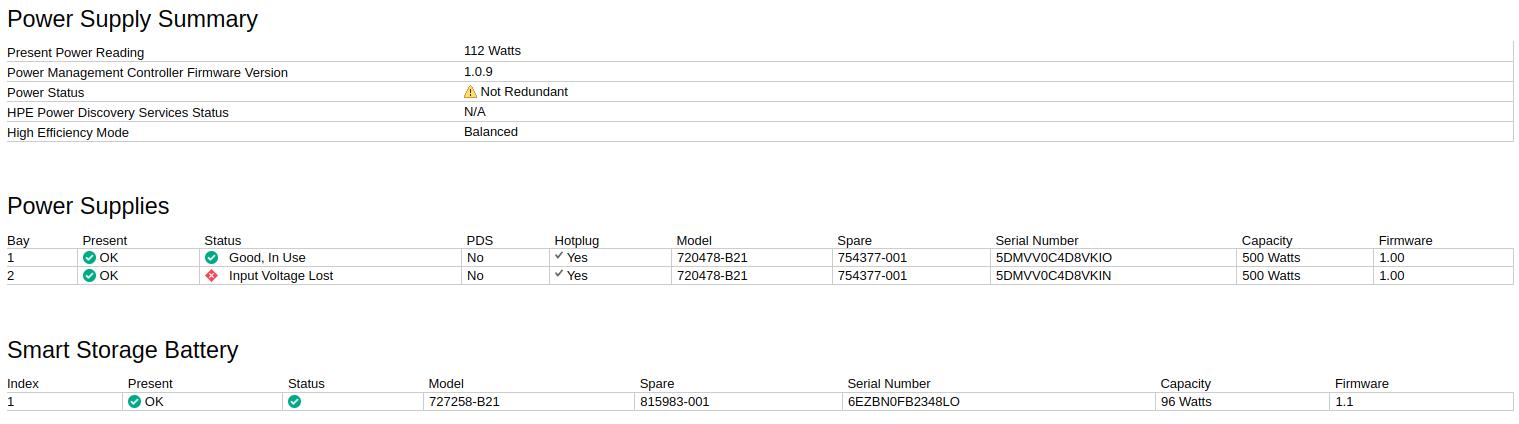Click the Good, In Use green status icon

click(211, 258)
